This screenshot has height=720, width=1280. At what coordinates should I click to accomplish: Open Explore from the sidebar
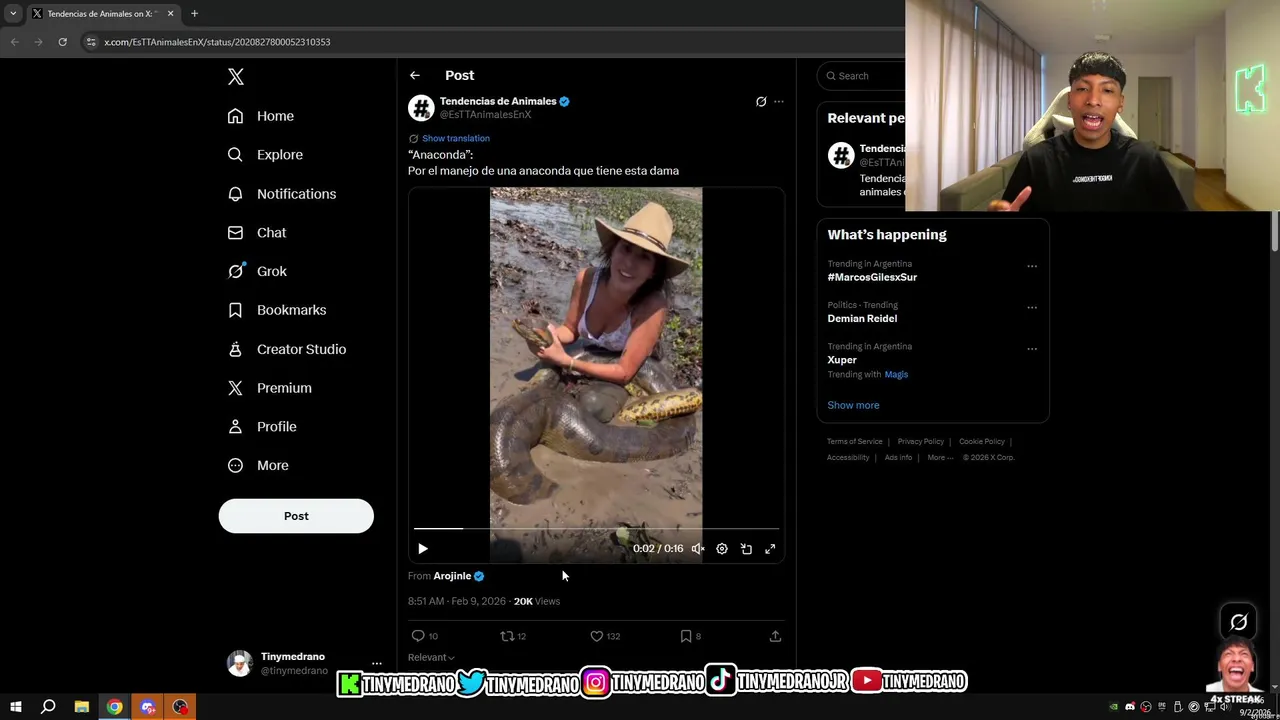click(265, 155)
